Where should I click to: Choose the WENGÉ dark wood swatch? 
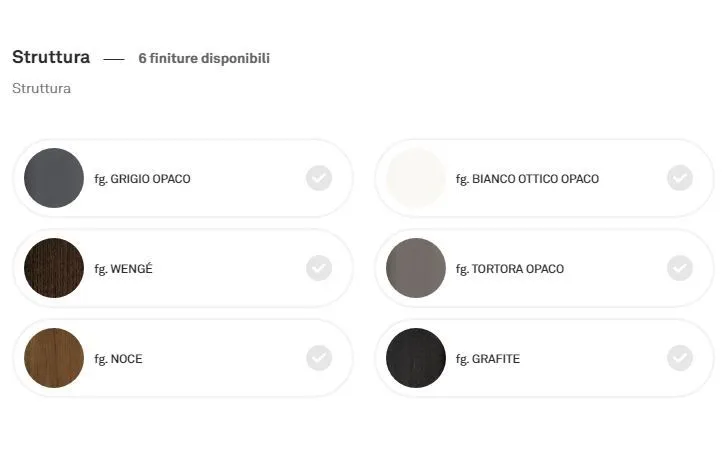pos(54,268)
